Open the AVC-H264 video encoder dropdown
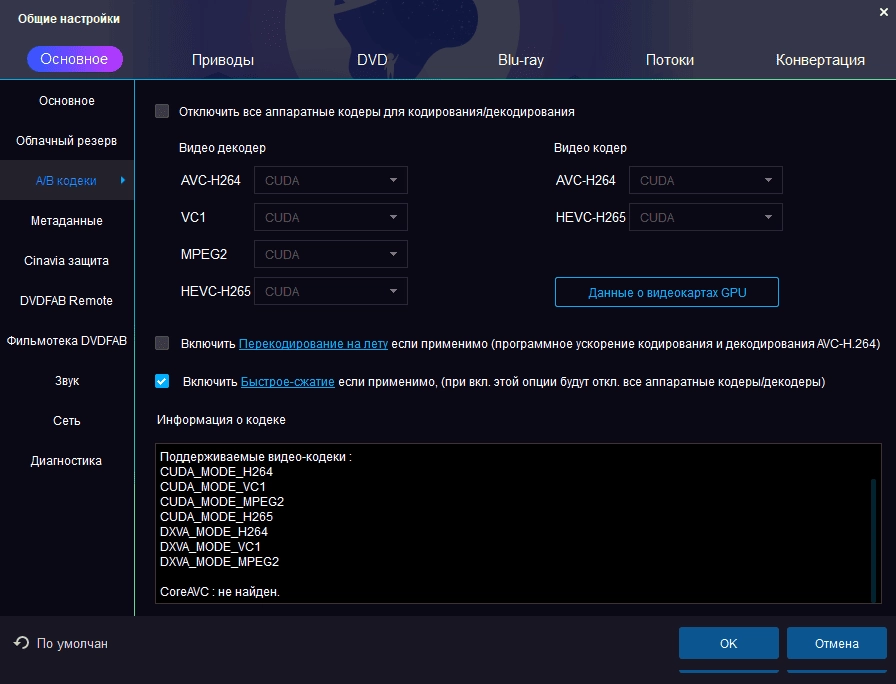Image resolution: width=896 pixels, height=684 pixels. (706, 180)
